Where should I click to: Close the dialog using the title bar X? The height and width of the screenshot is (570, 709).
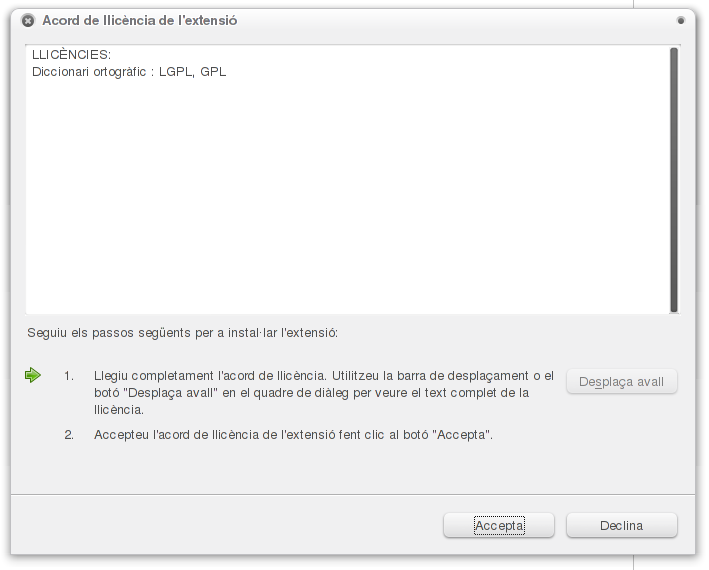click(x=28, y=21)
